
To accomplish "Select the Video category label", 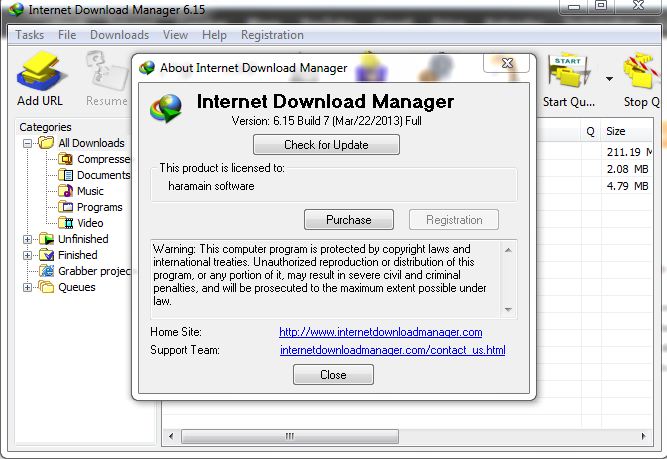I will point(90,223).
